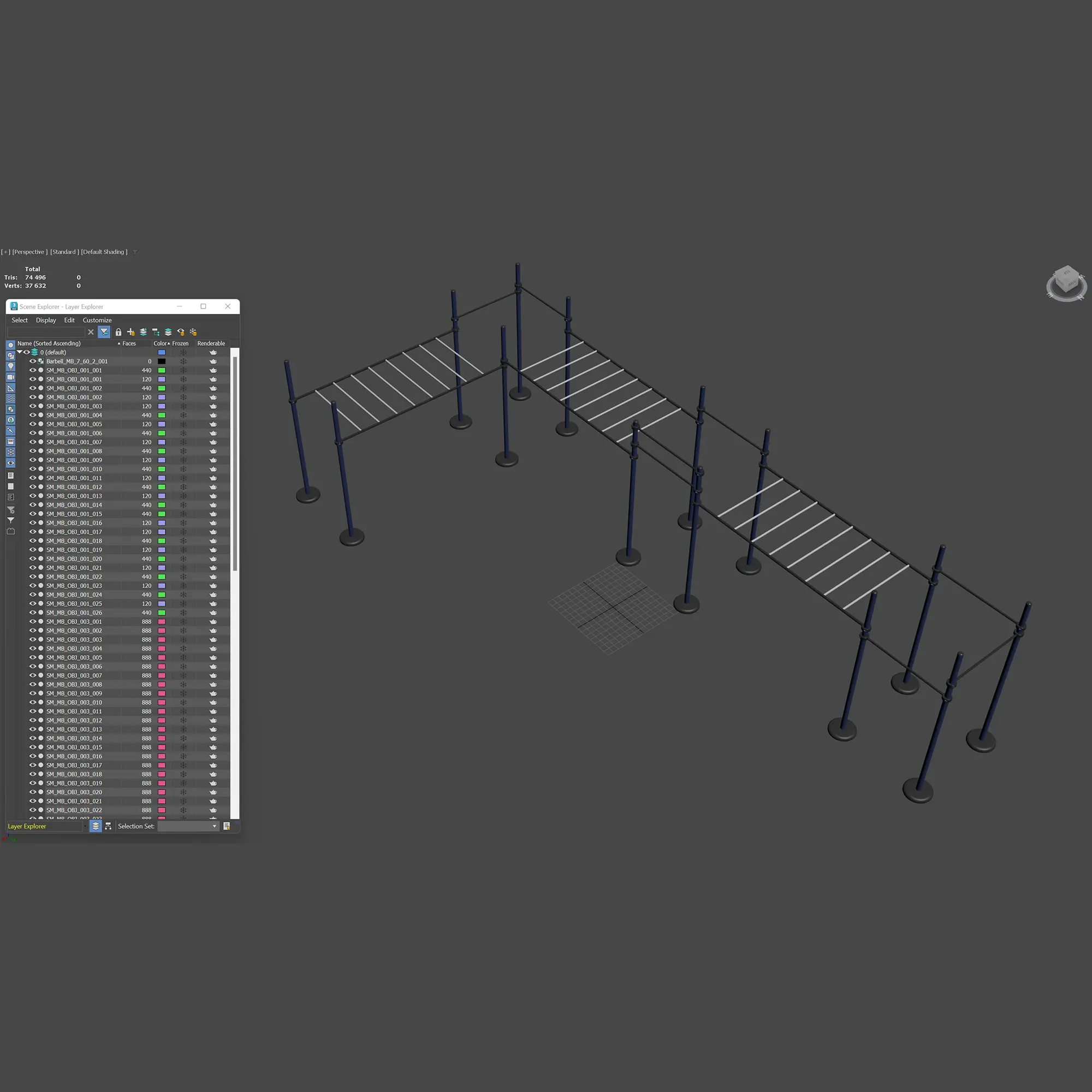1092x1092 pixels.
Task: Click the Default Shading viewport label
Action: (104, 252)
